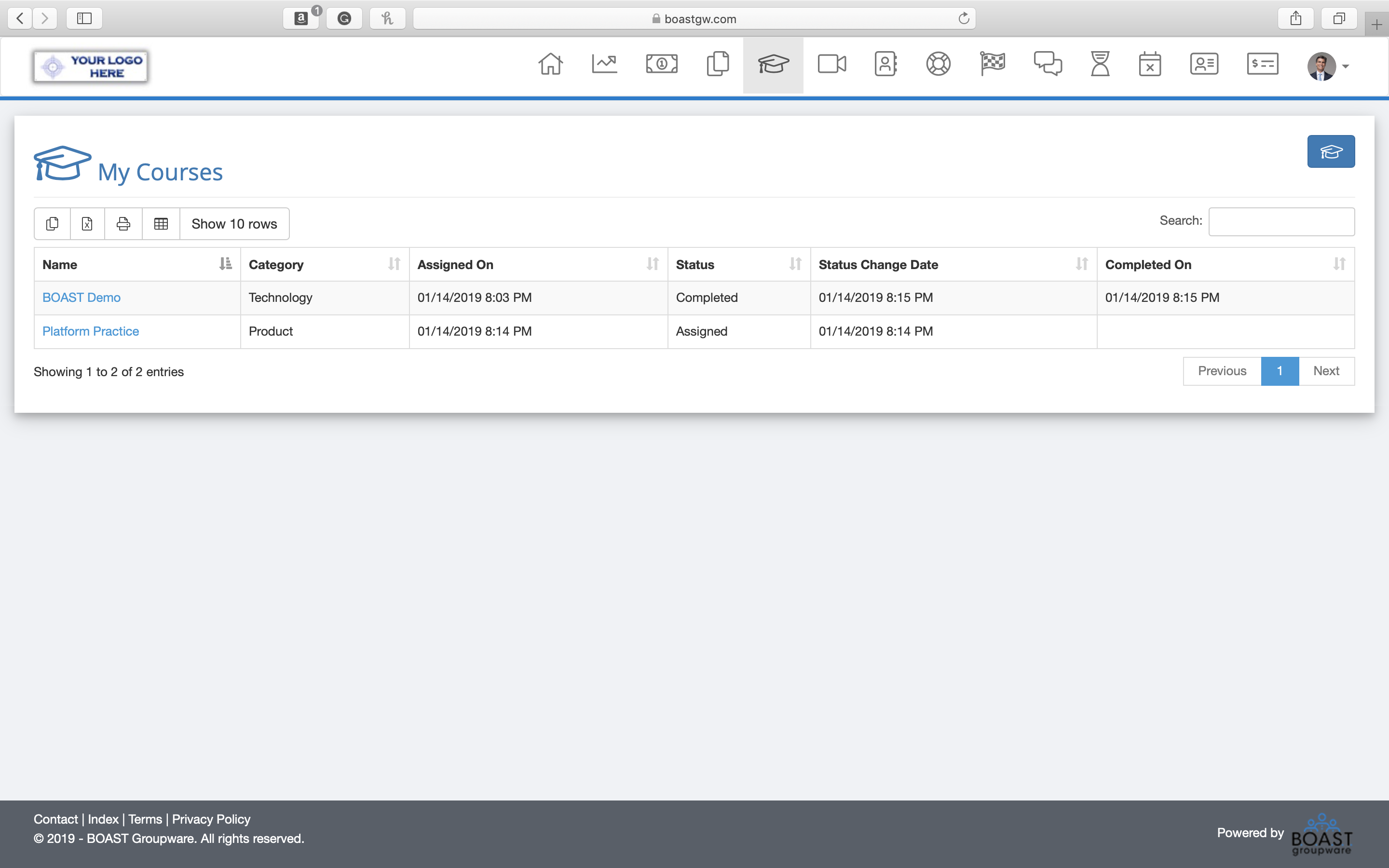Expand the user profile avatar menu
This screenshot has width=1389, height=868.
(1328, 67)
